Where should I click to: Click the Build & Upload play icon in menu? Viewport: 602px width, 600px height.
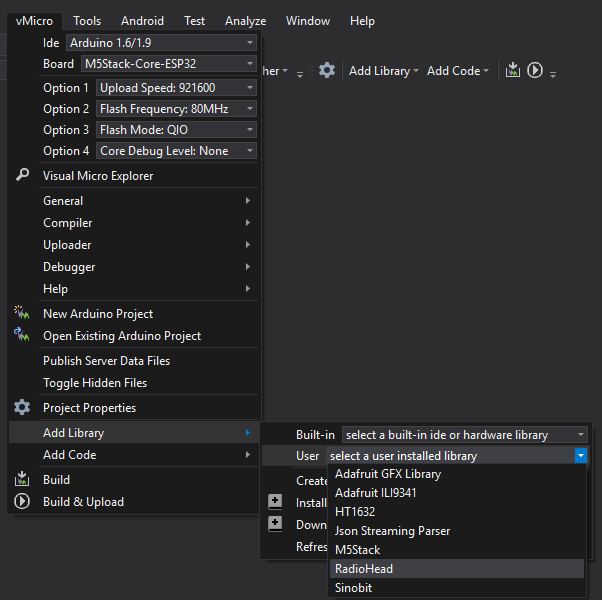point(22,501)
